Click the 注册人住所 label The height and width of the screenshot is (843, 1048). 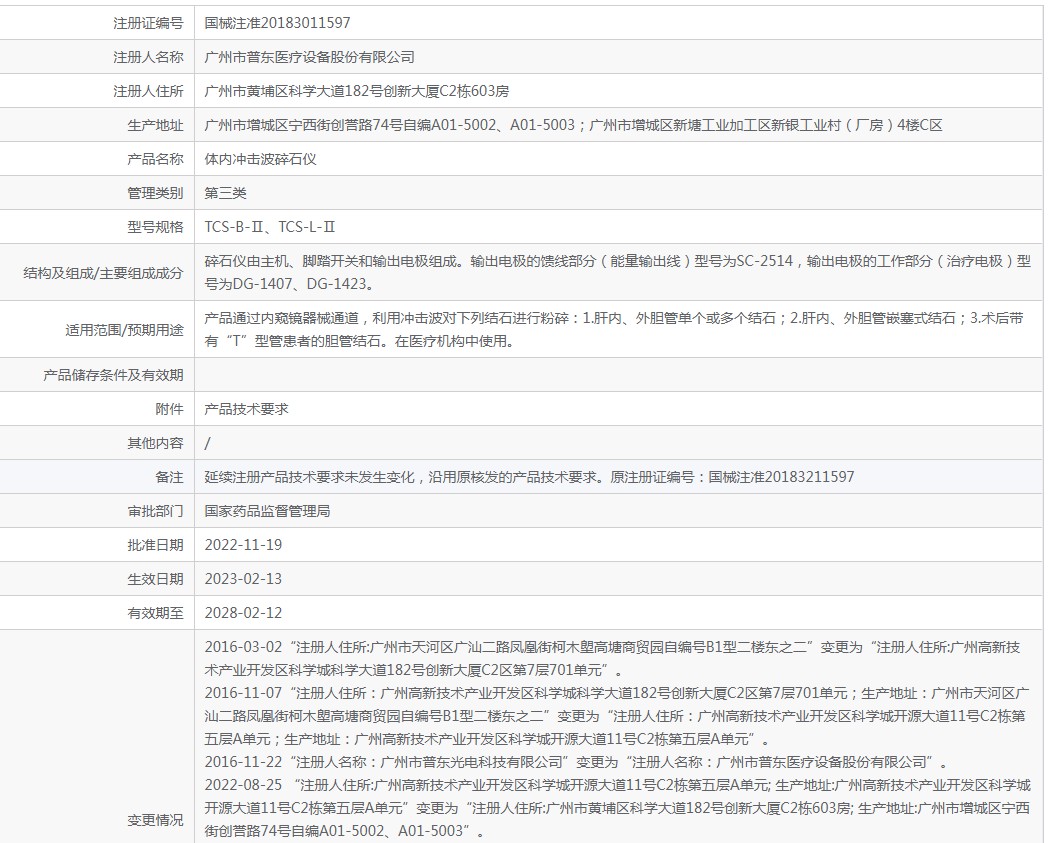[148, 92]
